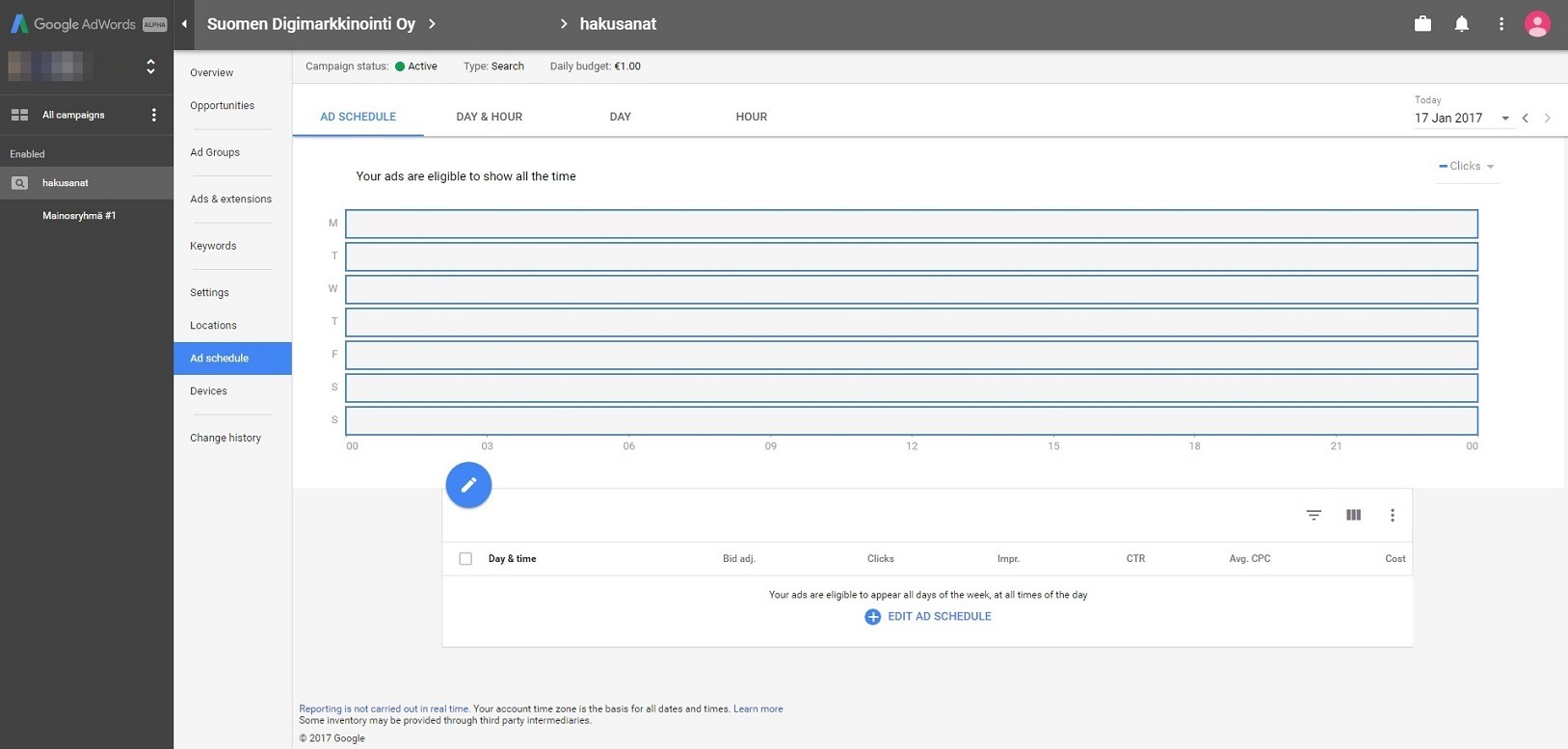This screenshot has width=1568, height=749.
Task: Click the Learn more link
Action: (x=757, y=709)
